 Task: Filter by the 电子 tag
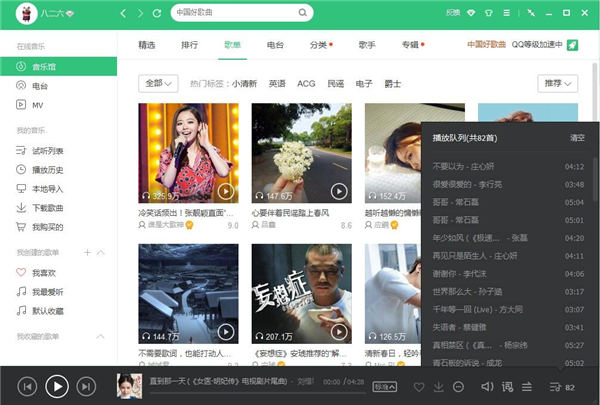point(364,84)
